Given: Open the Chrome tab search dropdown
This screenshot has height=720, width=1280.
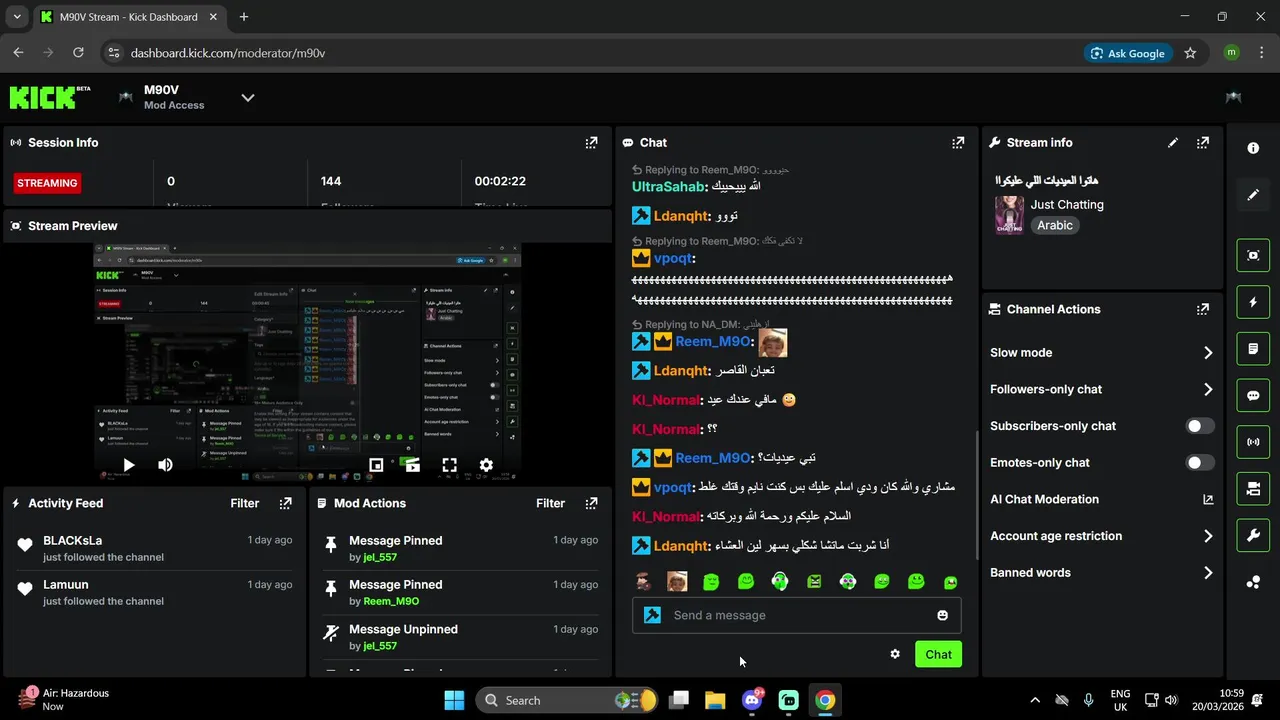Looking at the screenshot, I should click(x=16, y=17).
